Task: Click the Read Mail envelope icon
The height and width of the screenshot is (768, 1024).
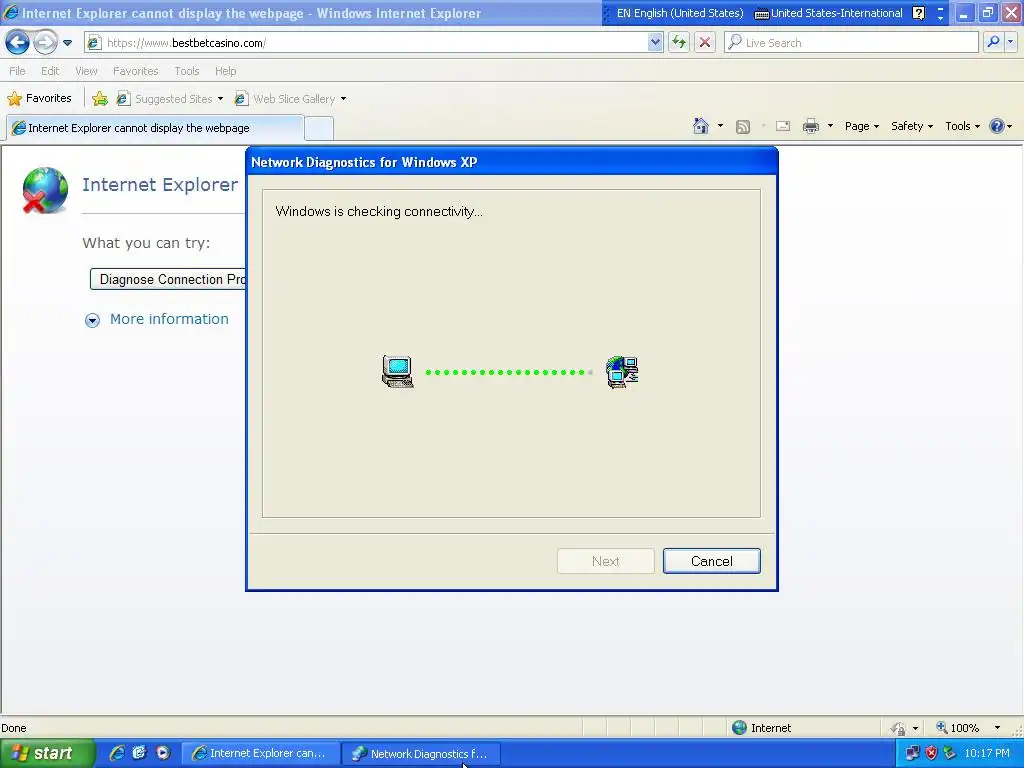Action: coord(783,126)
